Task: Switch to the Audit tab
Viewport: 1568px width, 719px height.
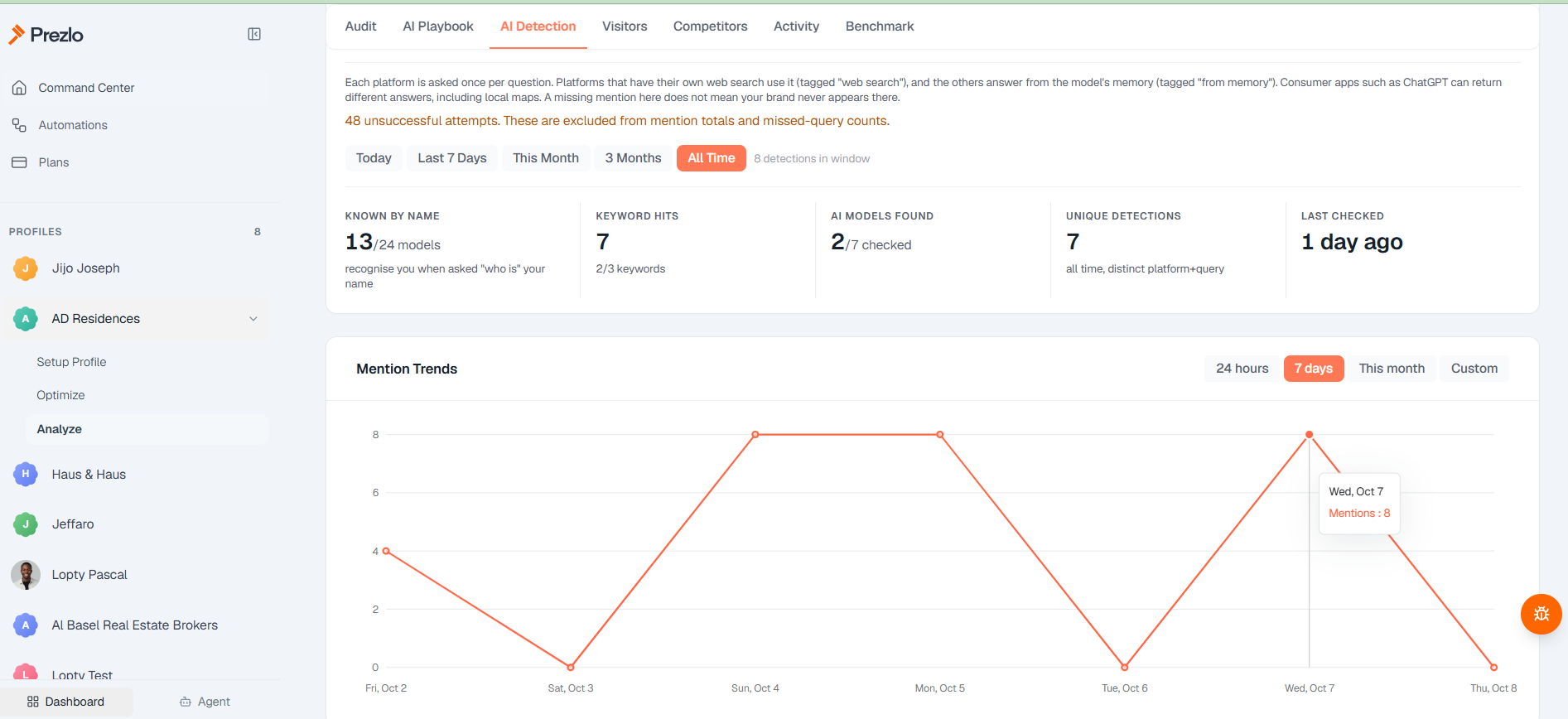Action: click(x=360, y=27)
